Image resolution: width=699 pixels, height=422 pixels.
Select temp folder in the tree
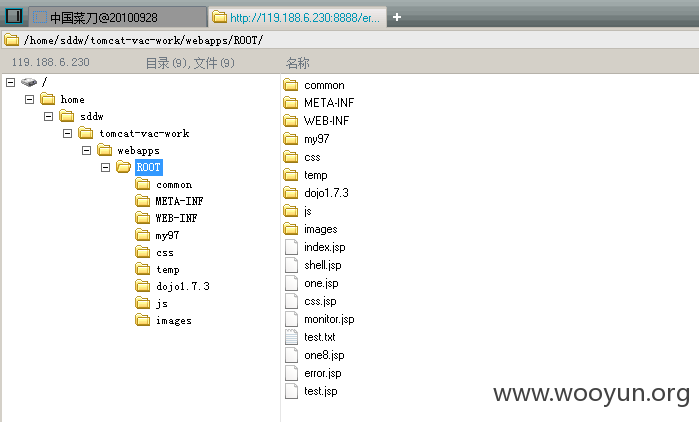point(168,270)
